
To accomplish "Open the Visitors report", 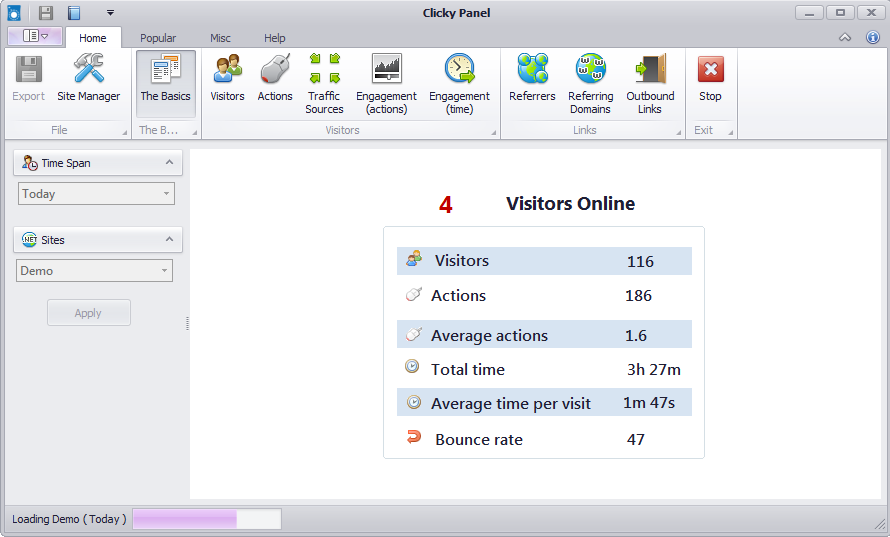I will tap(227, 79).
